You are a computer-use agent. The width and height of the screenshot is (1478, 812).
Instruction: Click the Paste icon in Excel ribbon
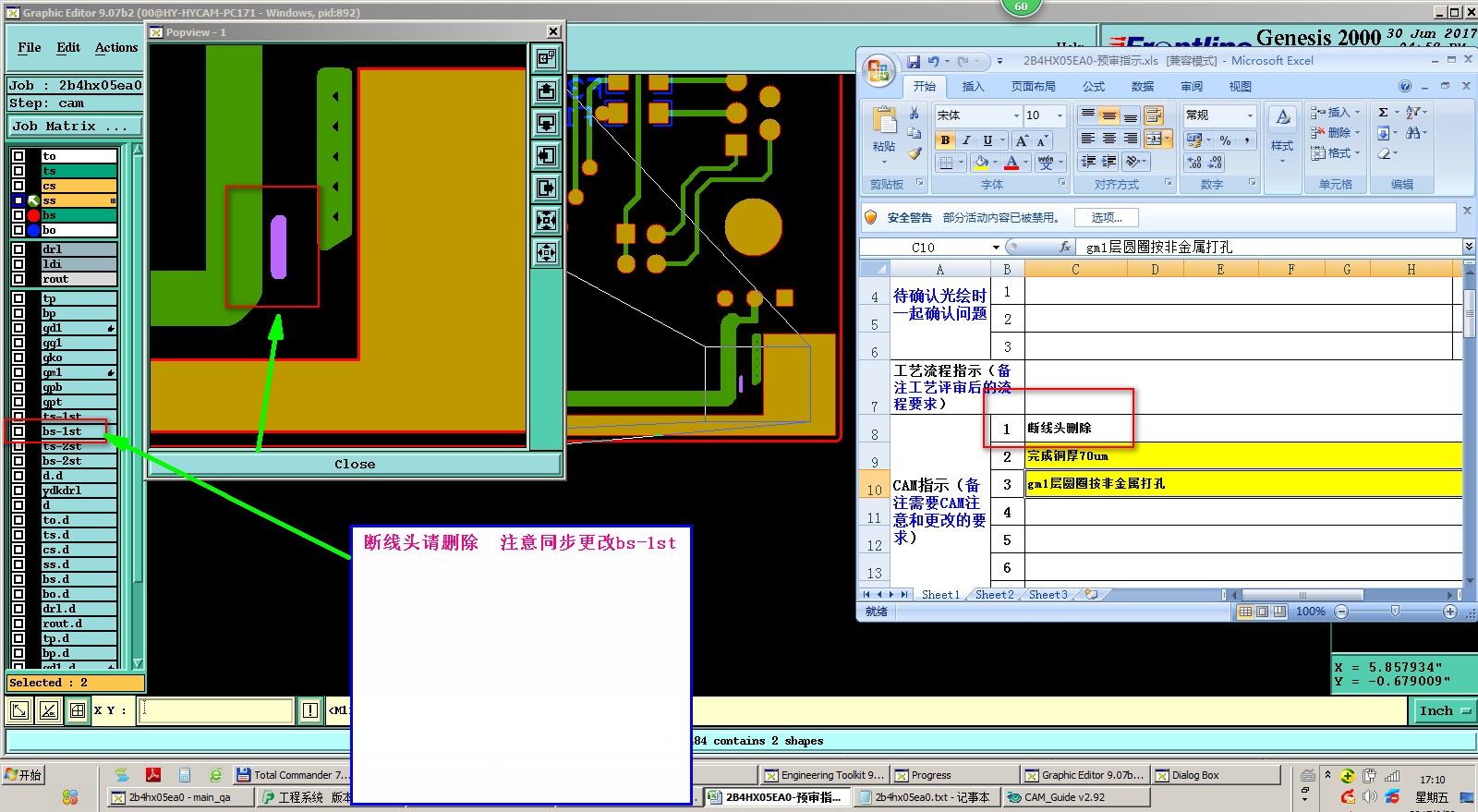884,120
